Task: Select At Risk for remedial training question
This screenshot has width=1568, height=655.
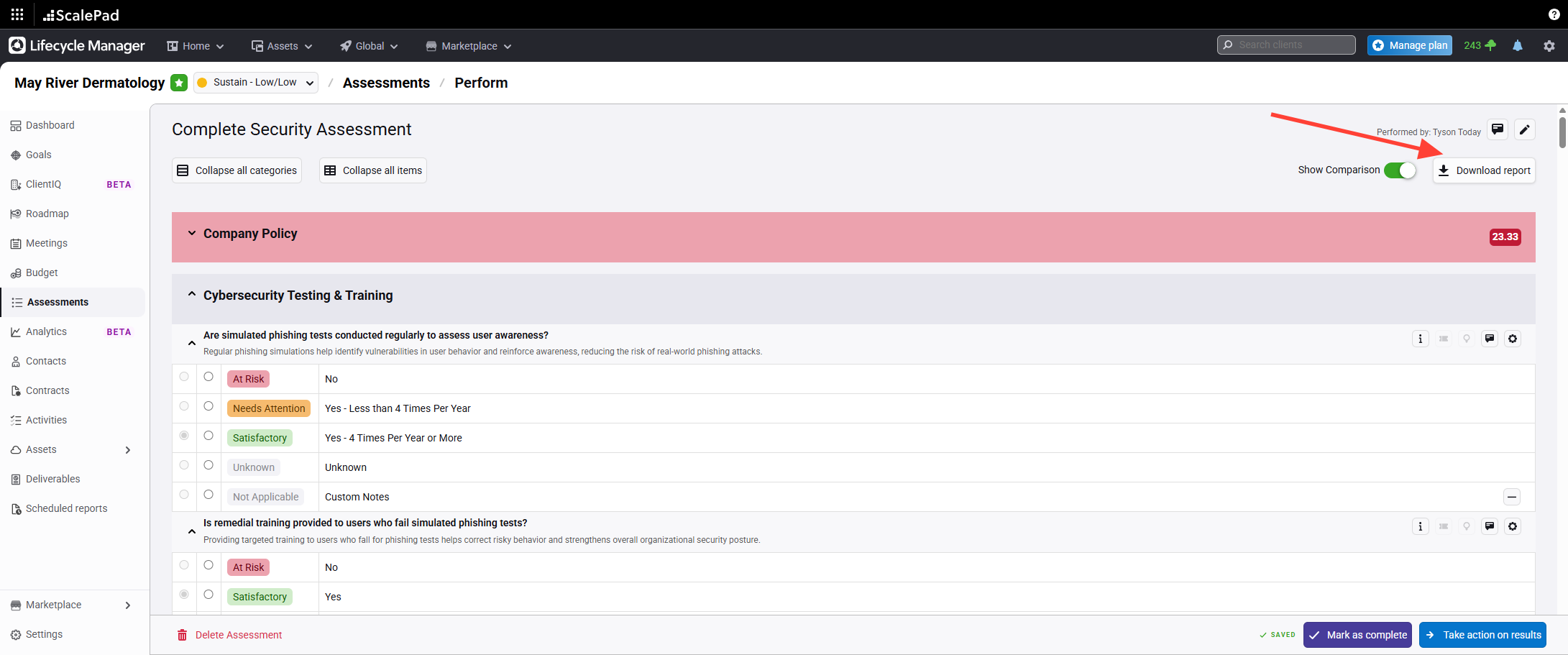Action: (208, 565)
